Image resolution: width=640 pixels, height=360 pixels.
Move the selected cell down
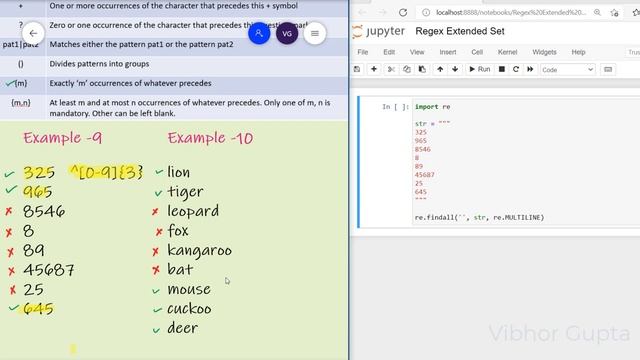[455, 69]
